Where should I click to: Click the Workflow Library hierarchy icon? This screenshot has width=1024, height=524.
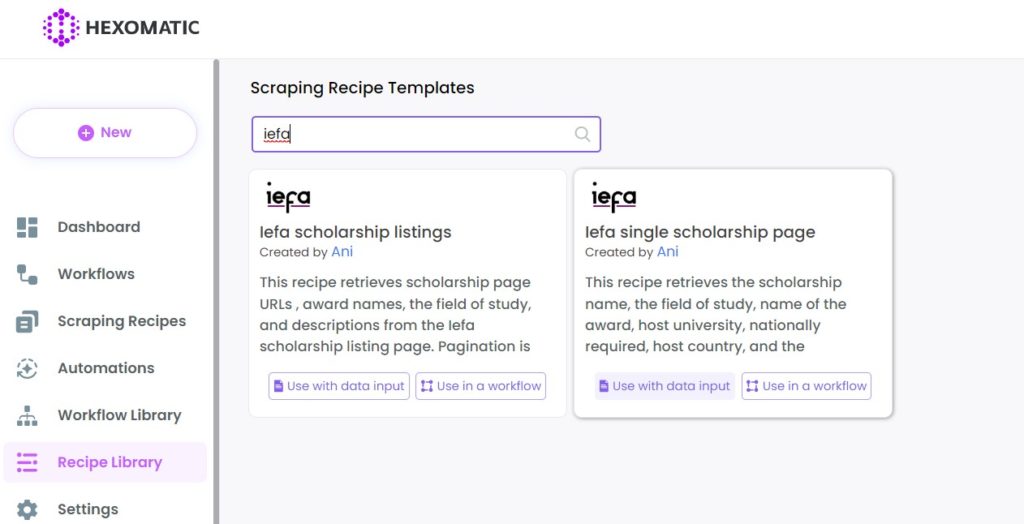tap(27, 416)
